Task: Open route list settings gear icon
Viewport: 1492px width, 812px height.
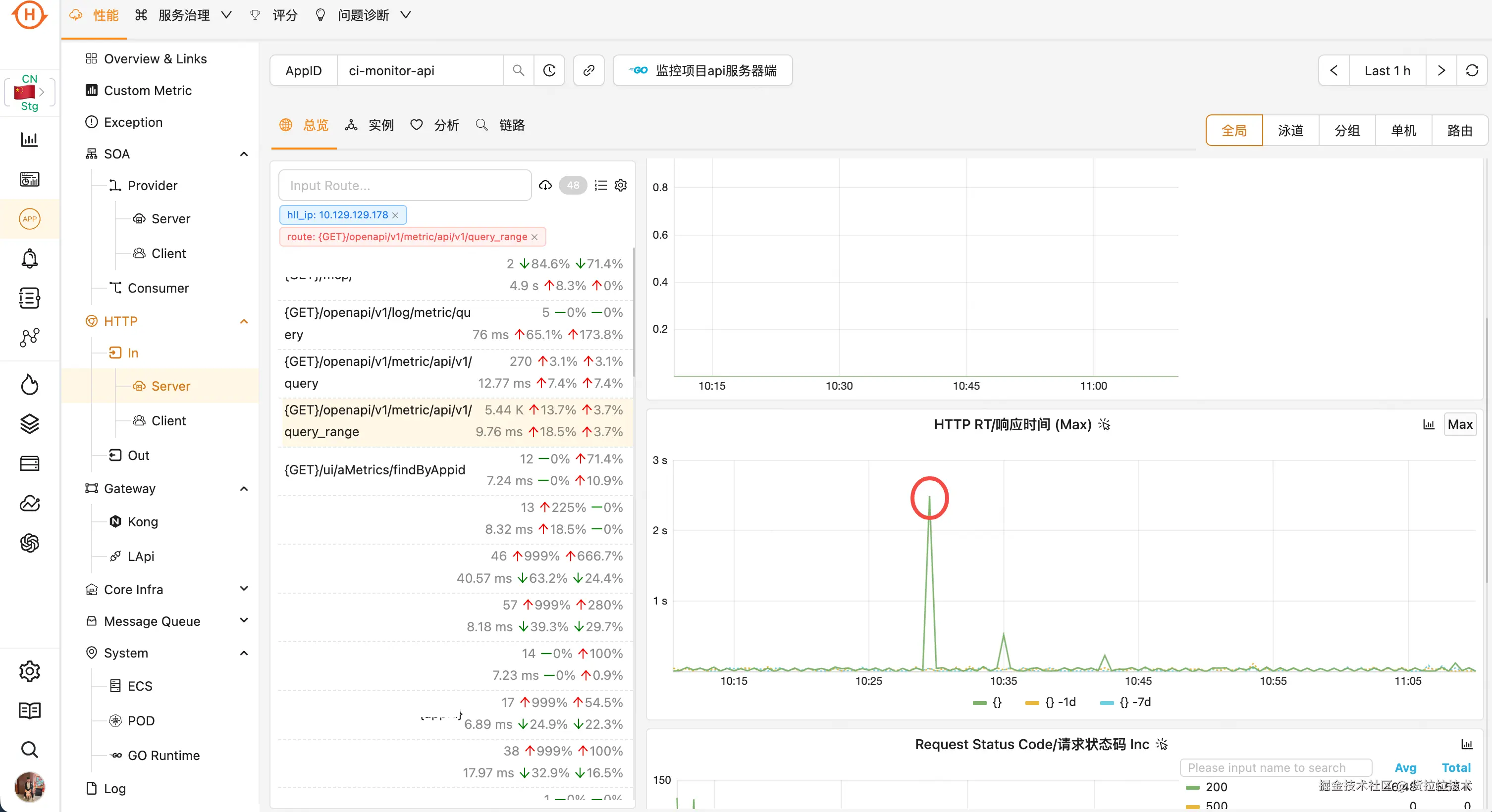Action: pos(620,185)
